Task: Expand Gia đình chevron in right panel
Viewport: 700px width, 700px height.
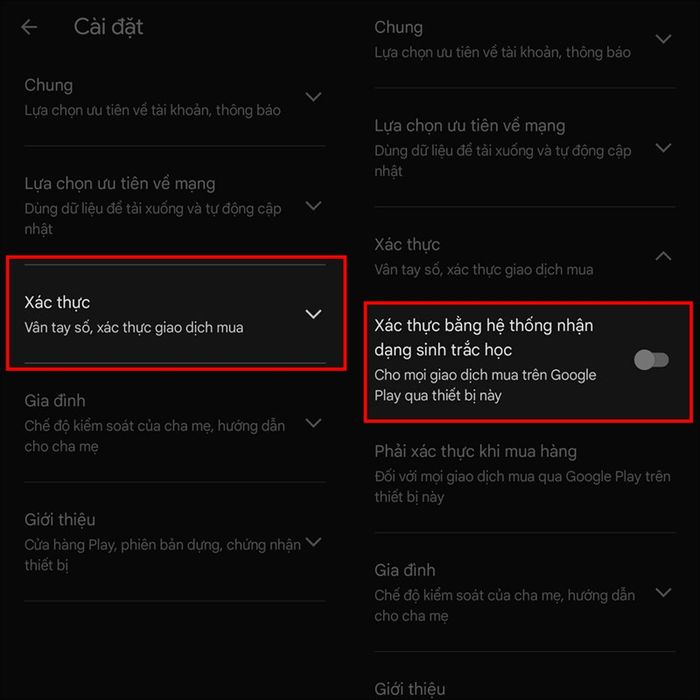Action: [x=663, y=592]
